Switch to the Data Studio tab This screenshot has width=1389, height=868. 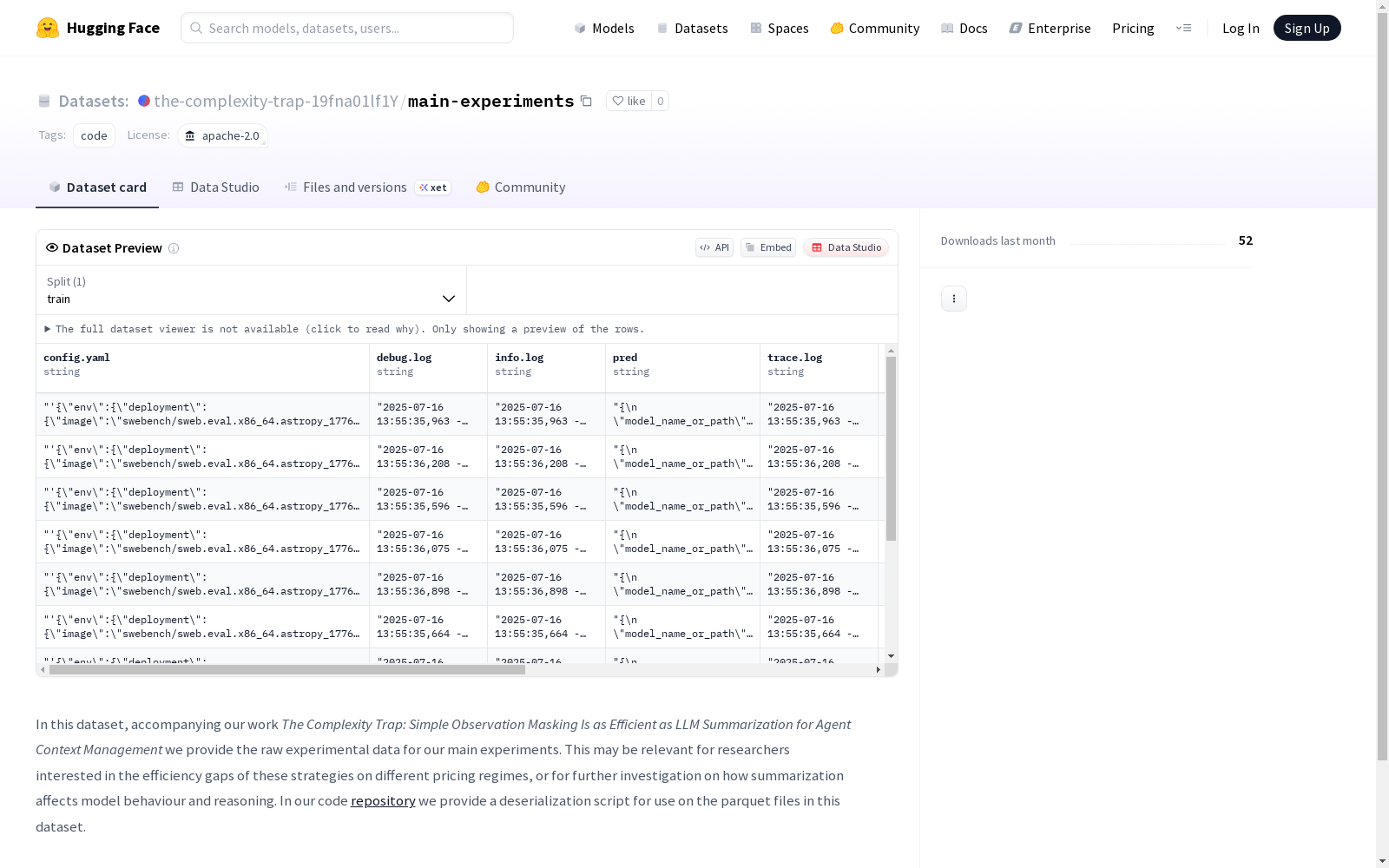tap(216, 187)
